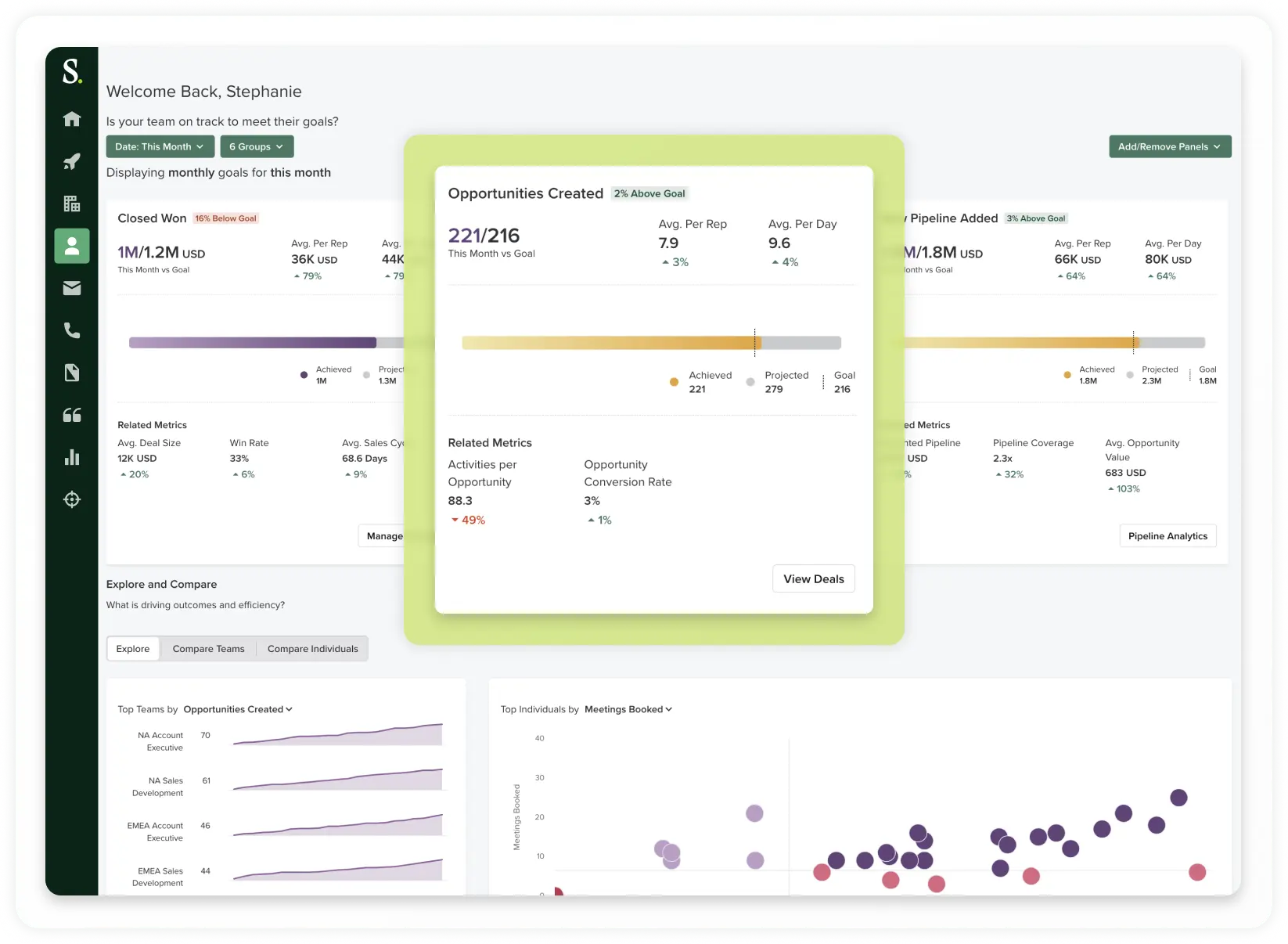Click the View Deals button
The height and width of the screenshot is (944, 1288).
coord(813,578)
